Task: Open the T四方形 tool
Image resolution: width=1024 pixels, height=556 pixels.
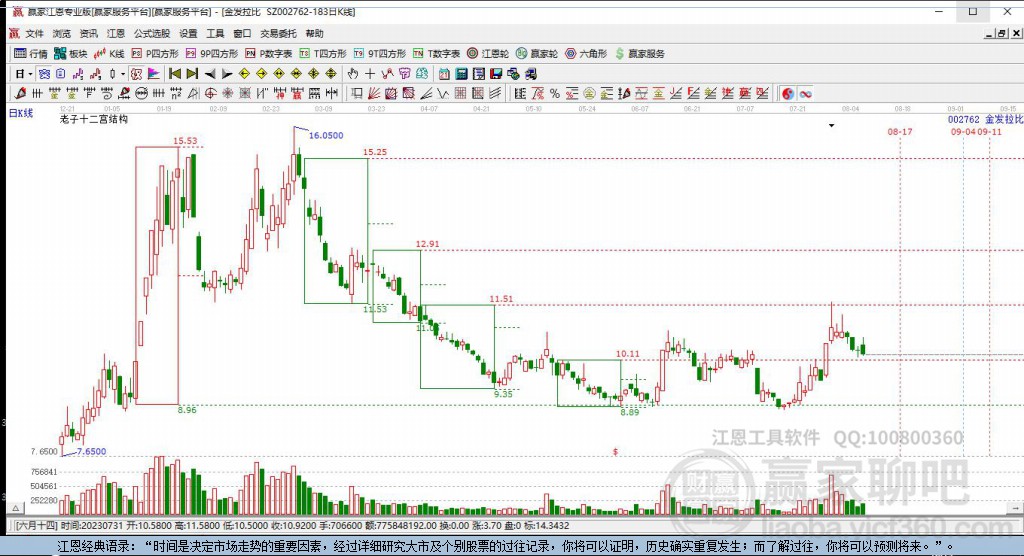Action: [323, 54]
